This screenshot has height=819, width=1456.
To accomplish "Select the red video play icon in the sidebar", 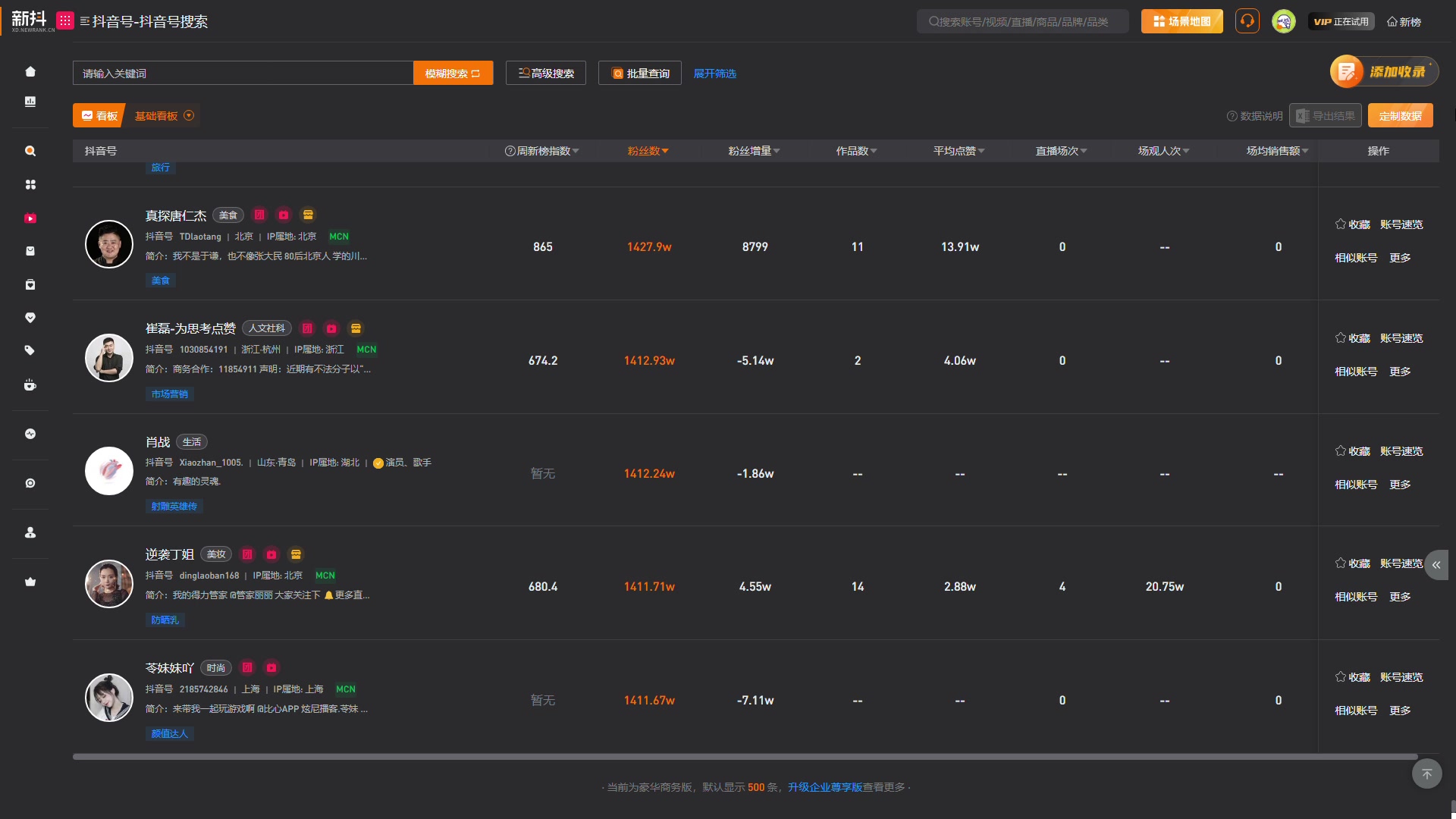I will [30, 218].
